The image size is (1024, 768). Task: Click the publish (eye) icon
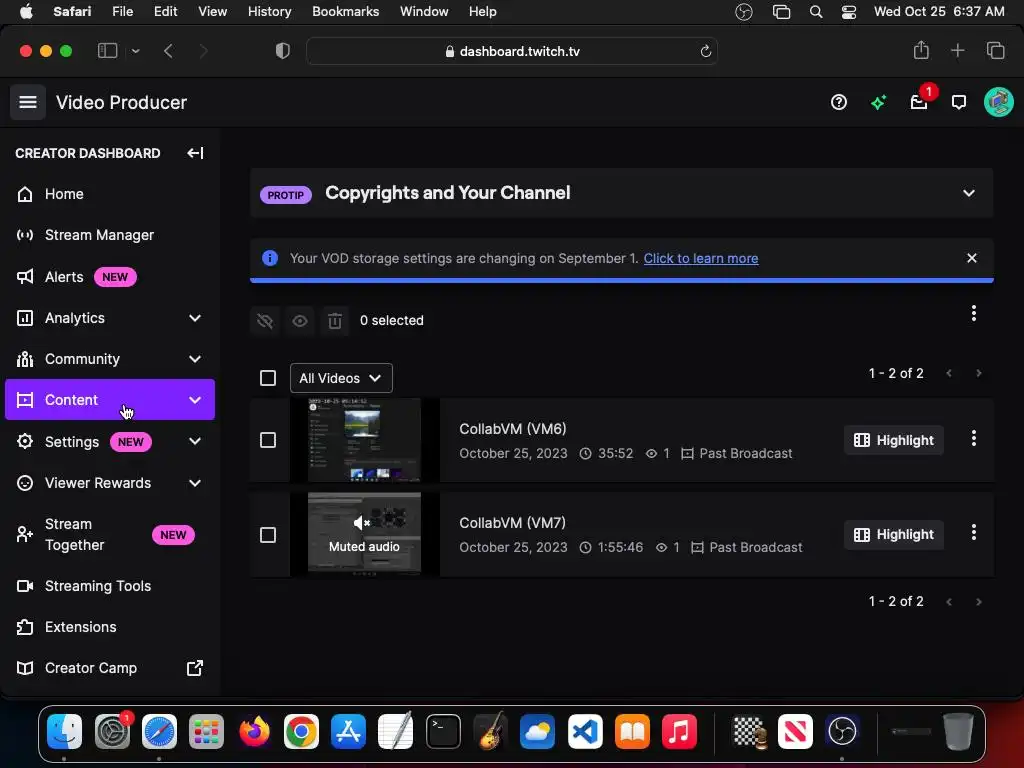[300, 321]
